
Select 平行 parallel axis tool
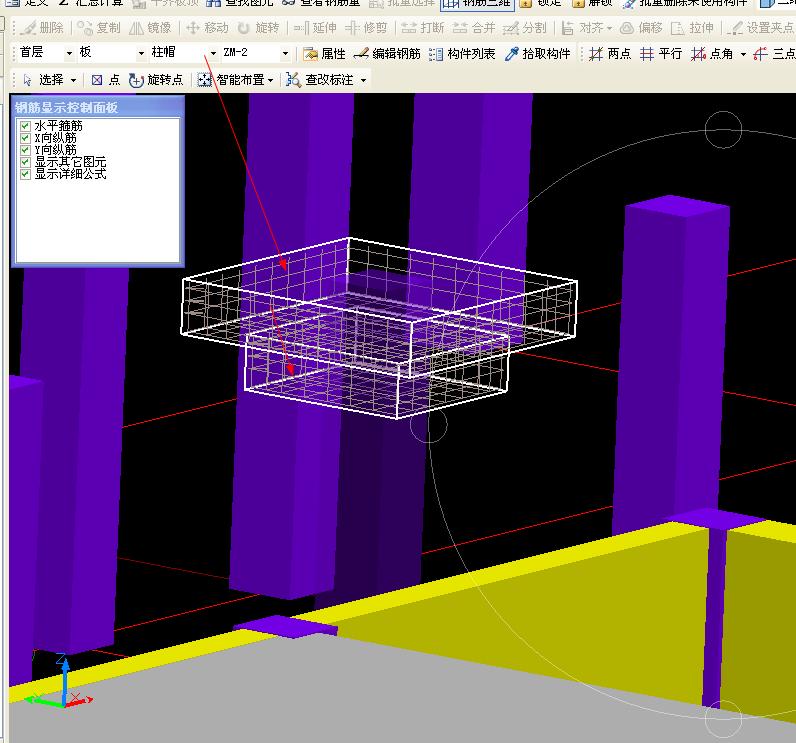tap(661, 54)
